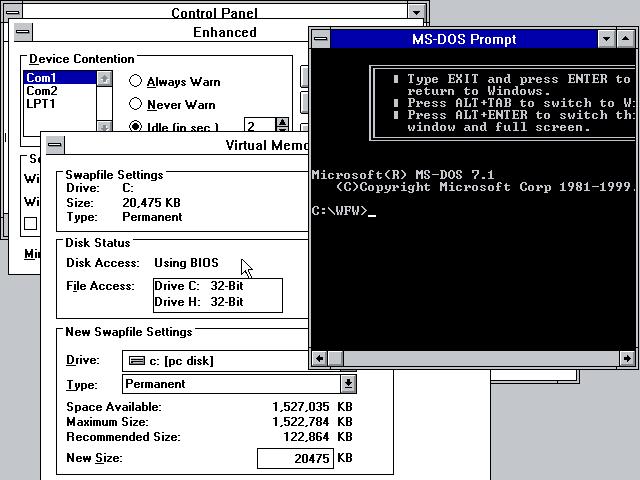Click the MS-DOS Prompt horizontal scroll thumb
The width and height of the screenshot is (640, 480).
click(x=336, y=359)
